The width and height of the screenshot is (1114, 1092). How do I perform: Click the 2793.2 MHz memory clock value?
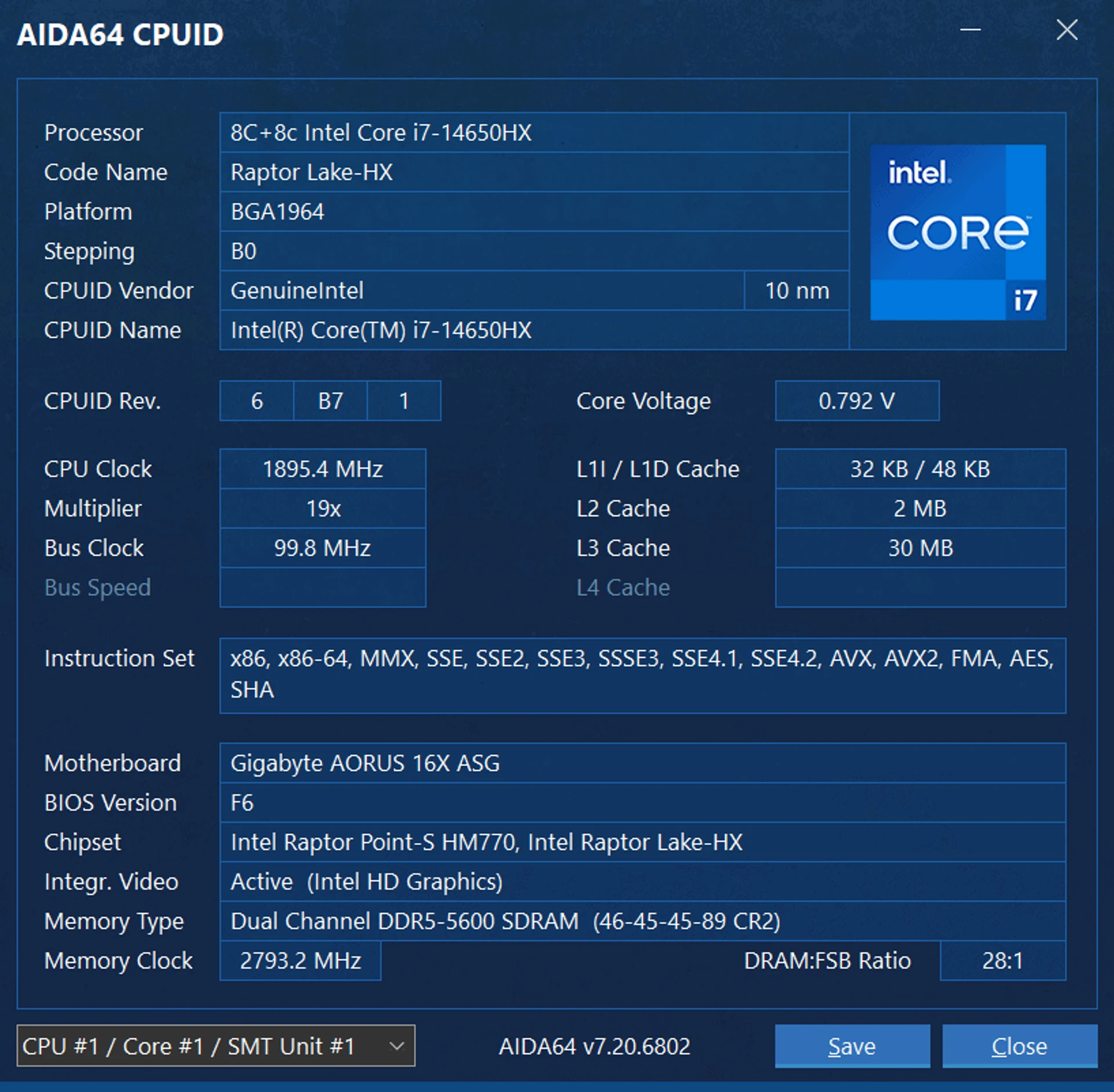301,961
